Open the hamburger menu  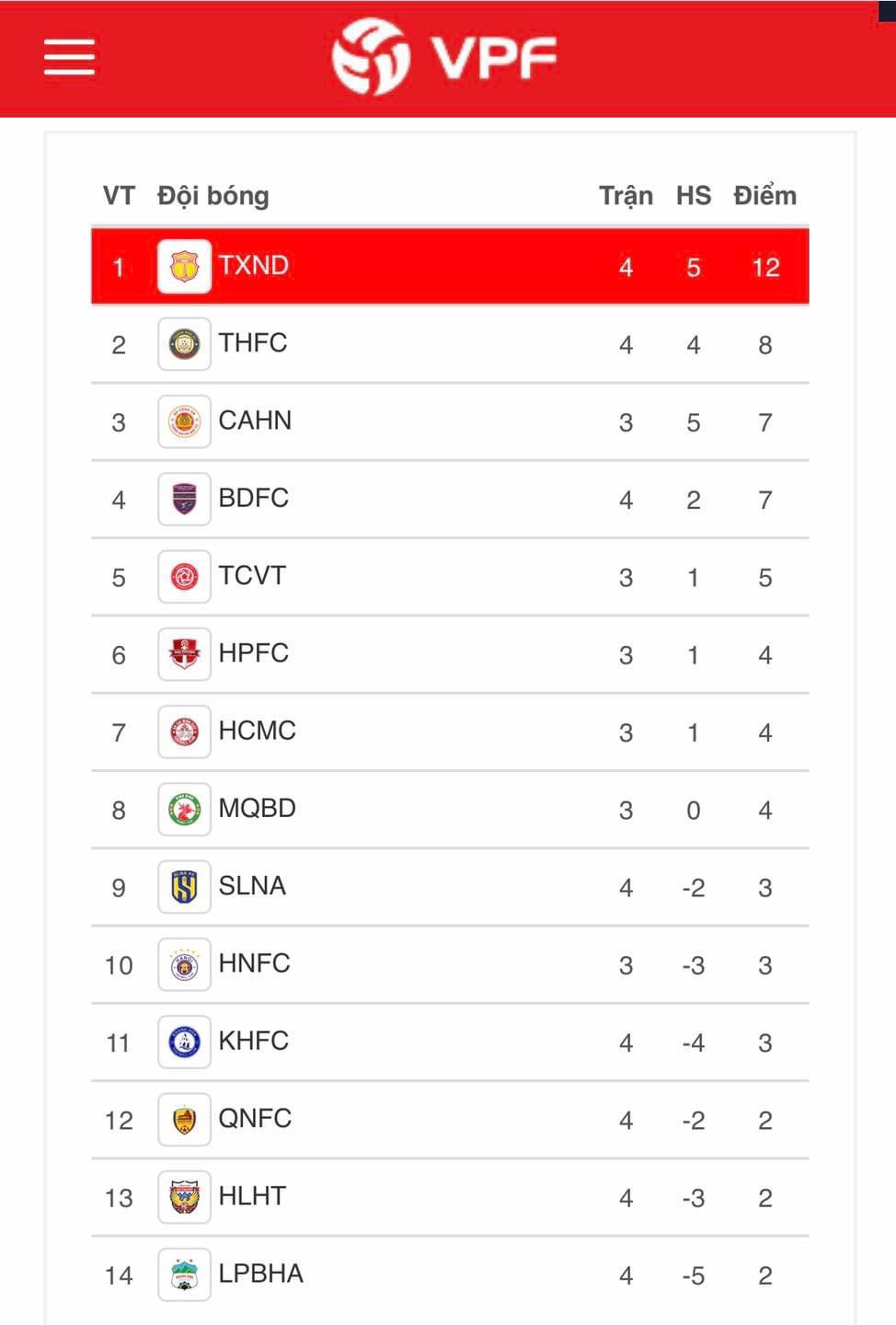[x=69, y=57]
